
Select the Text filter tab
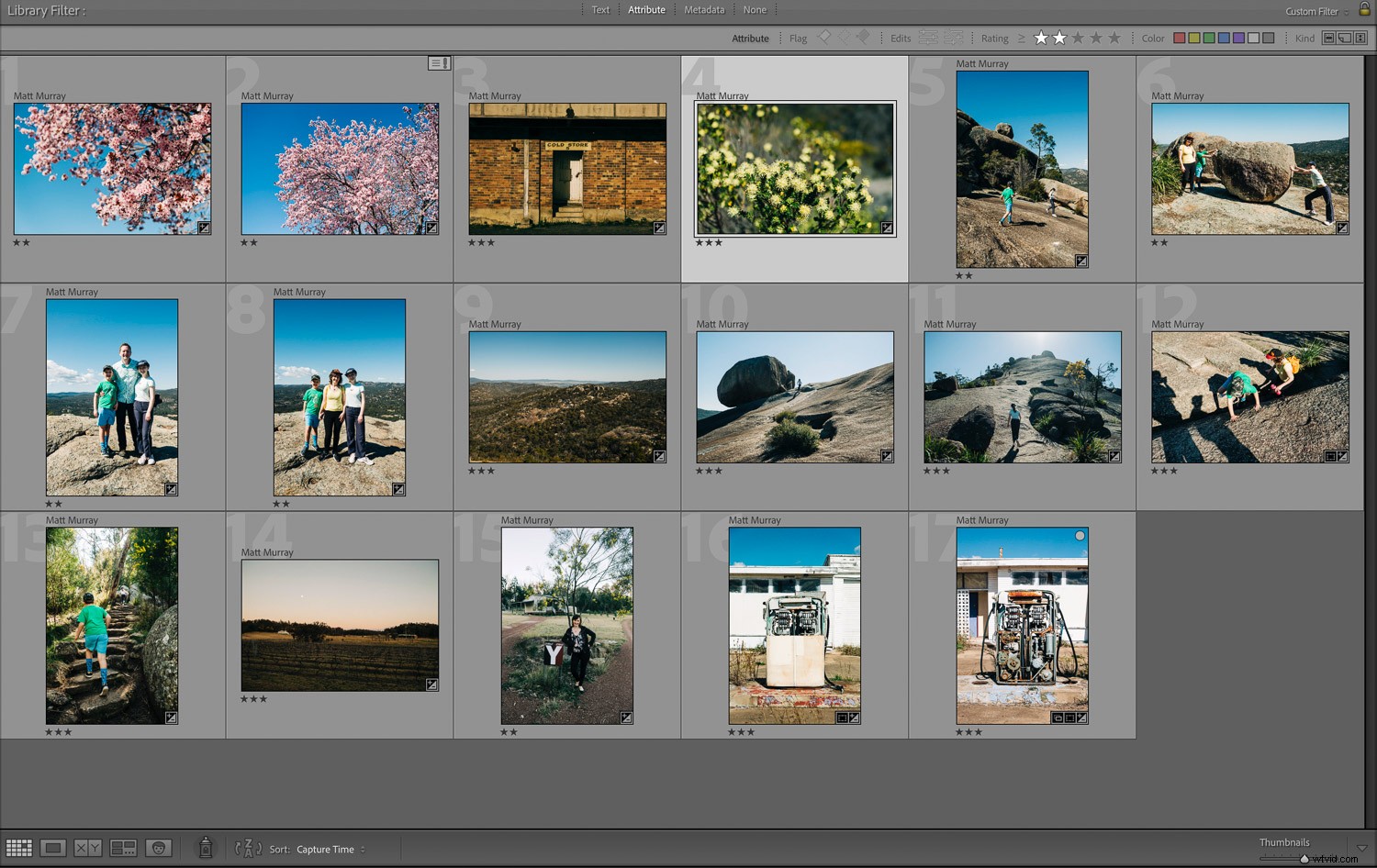click(600, 9)
